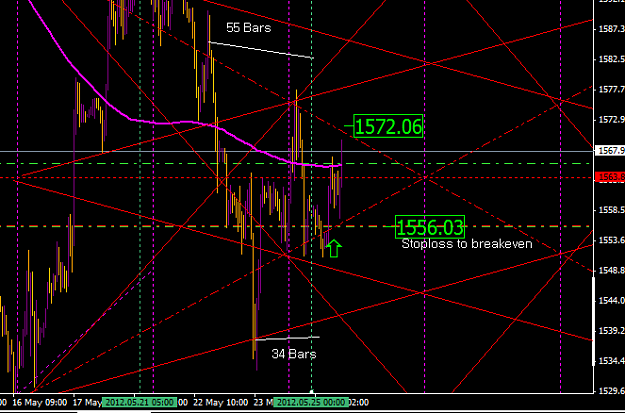Click the 1534.4 price scale value

tap(611, 361)
